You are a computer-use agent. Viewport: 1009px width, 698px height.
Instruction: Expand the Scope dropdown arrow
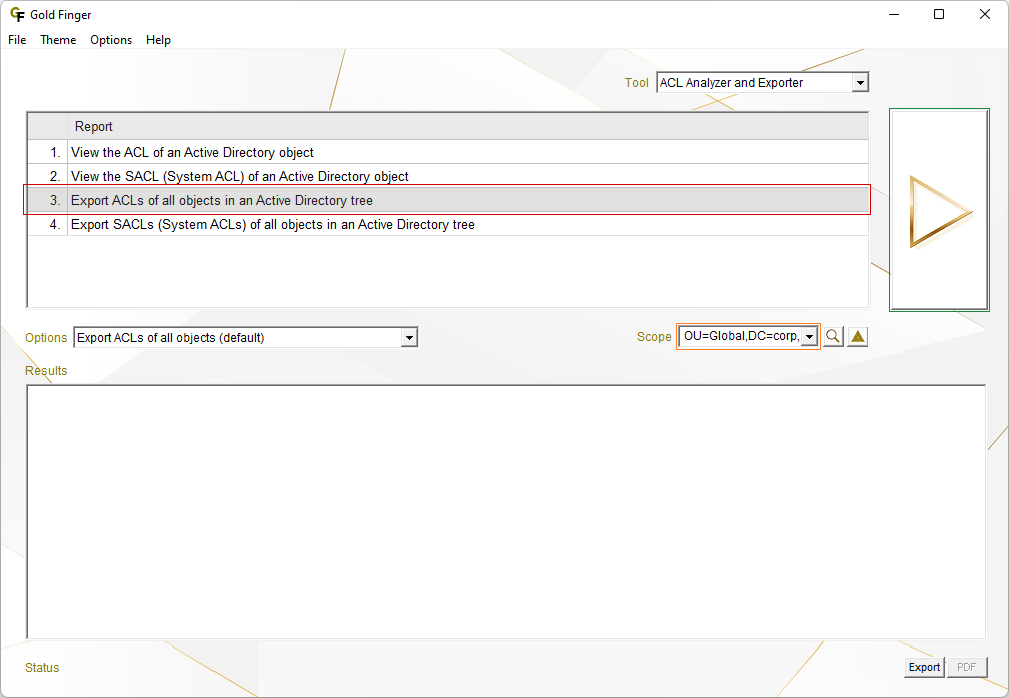810,336
